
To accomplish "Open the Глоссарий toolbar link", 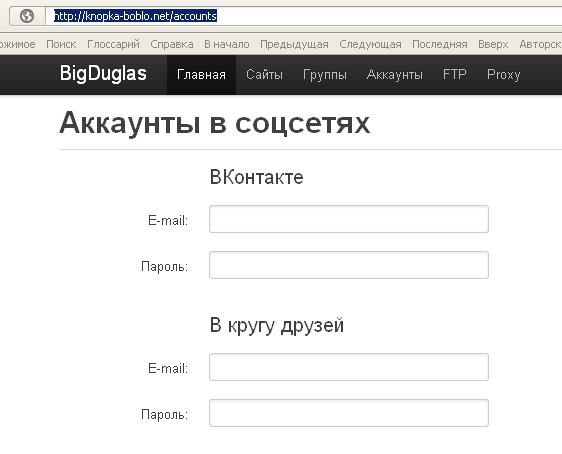I will 113,44.
